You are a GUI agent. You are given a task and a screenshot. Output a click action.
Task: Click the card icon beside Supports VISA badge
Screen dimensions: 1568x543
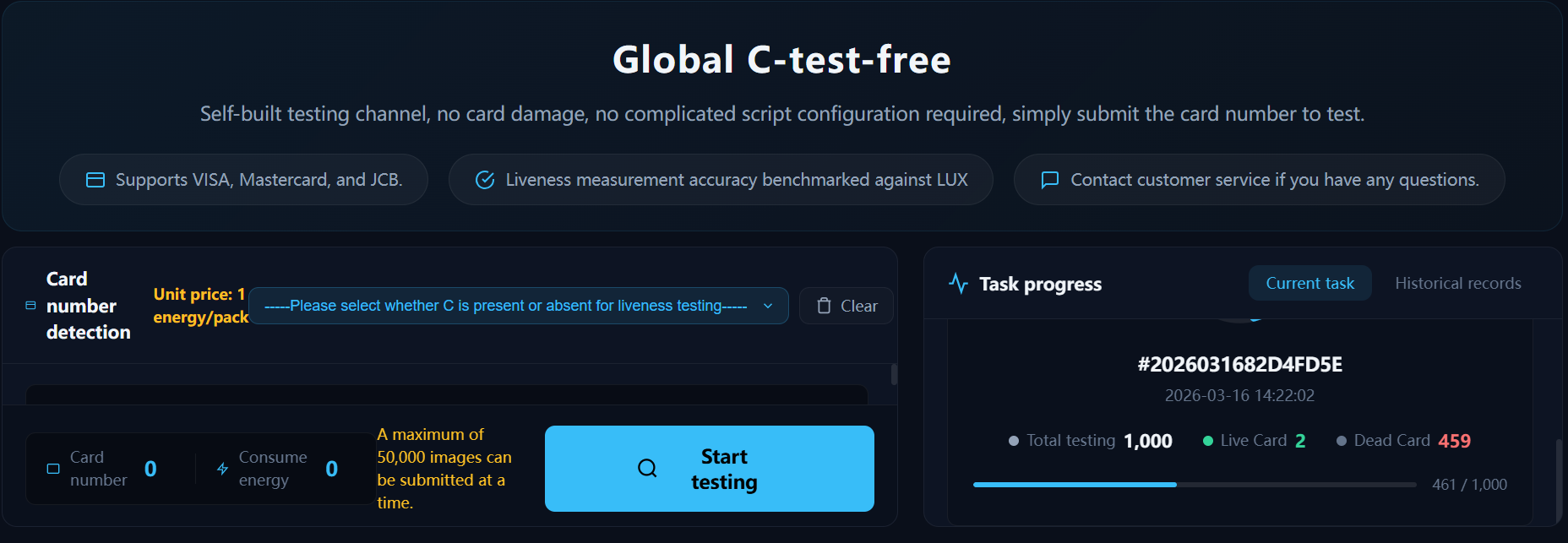click(x=95, y=180)
